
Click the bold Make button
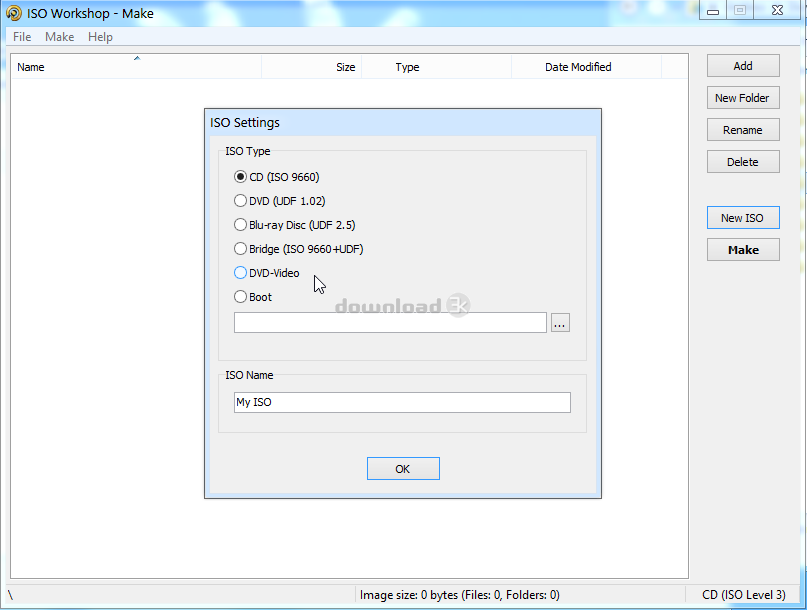tap(743, 250)
